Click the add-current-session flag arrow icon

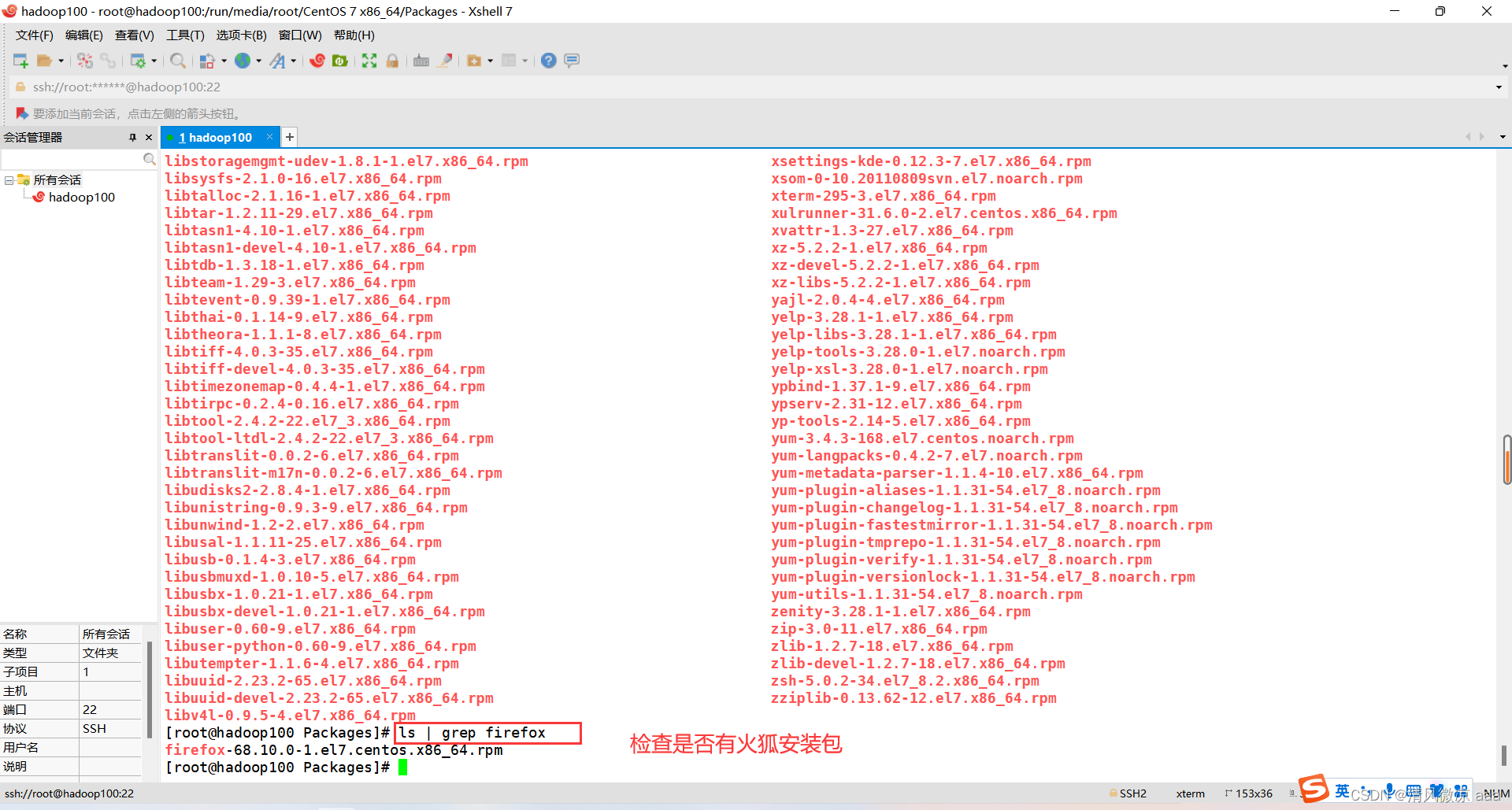pyautogui.click(x=21, y=113)
